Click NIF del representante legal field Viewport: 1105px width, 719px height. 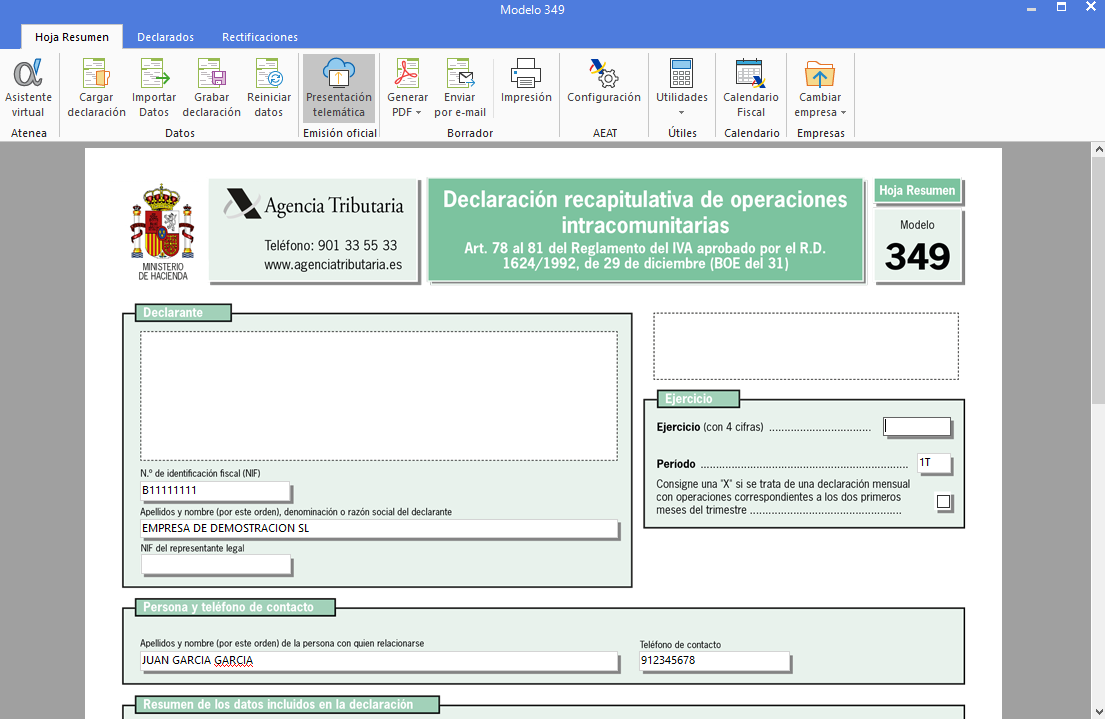(x=216, y=565)
